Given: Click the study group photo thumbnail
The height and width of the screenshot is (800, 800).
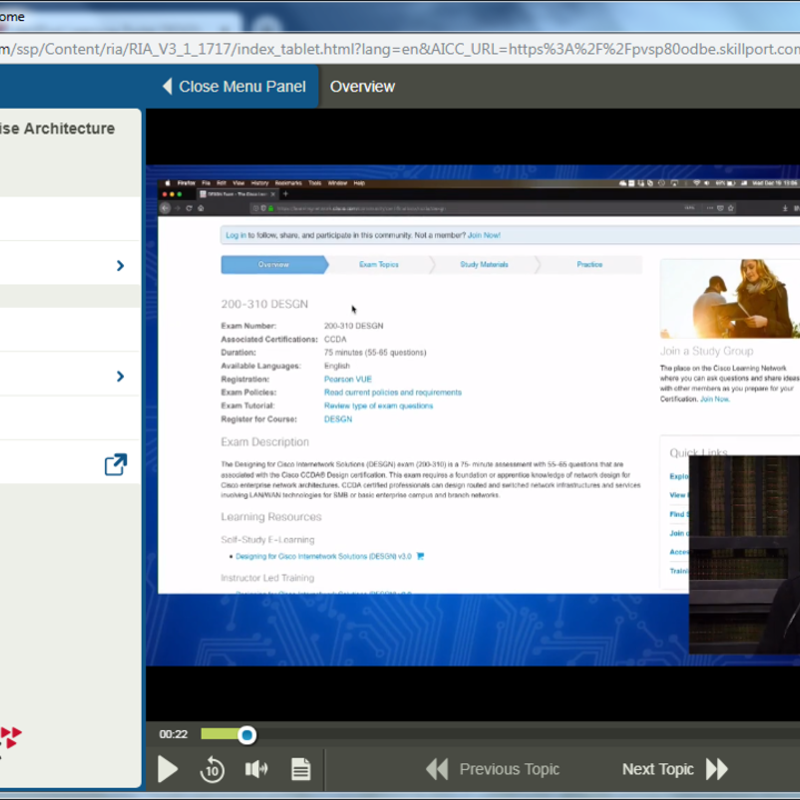Looking at the screenshot, I should [730, 298].
